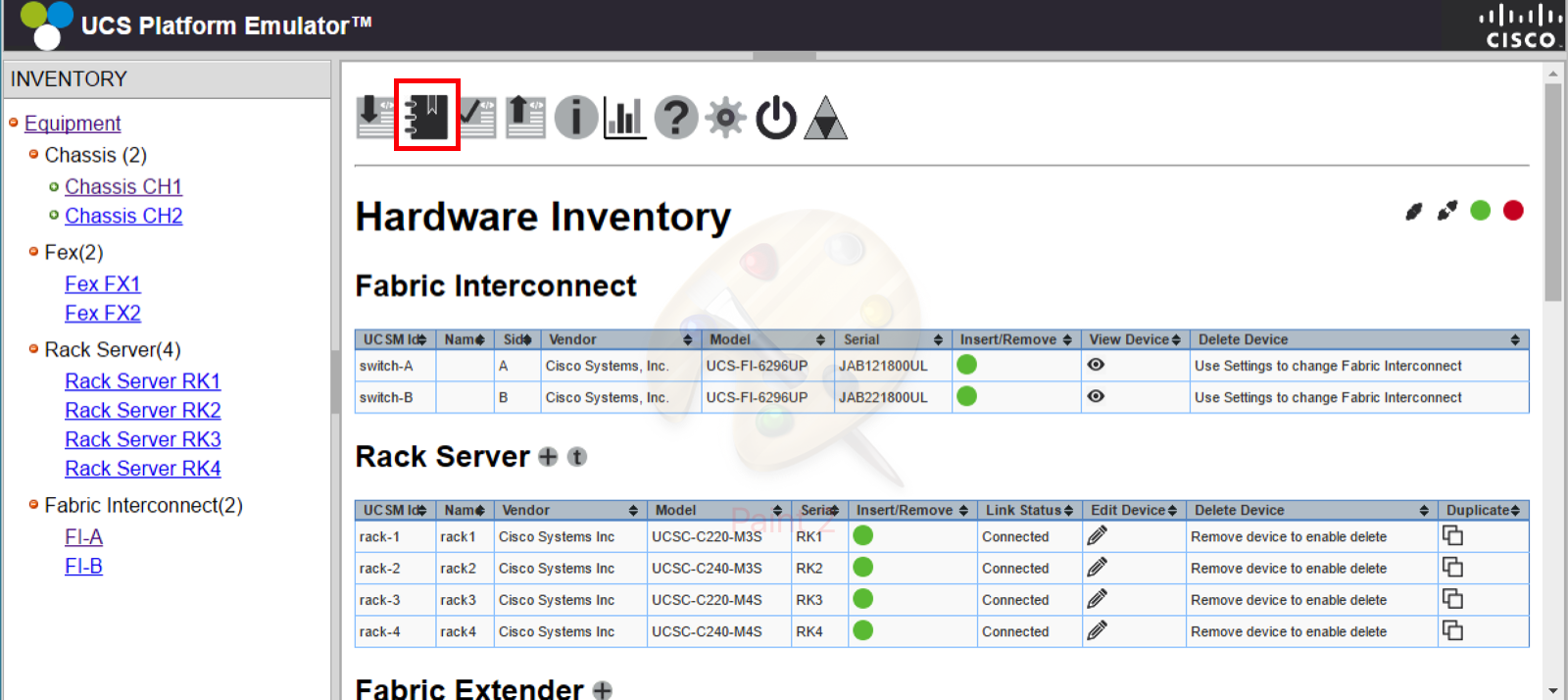Open FI-A fabric interconnect link

coord(83,537)
